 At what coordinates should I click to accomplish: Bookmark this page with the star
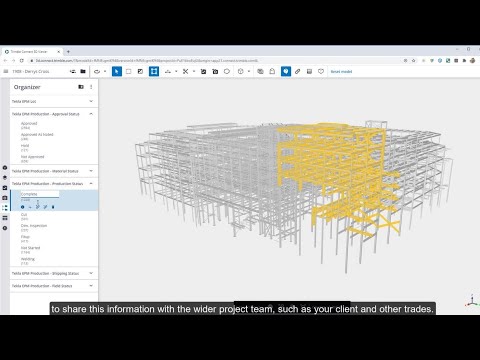pos(414,61)
